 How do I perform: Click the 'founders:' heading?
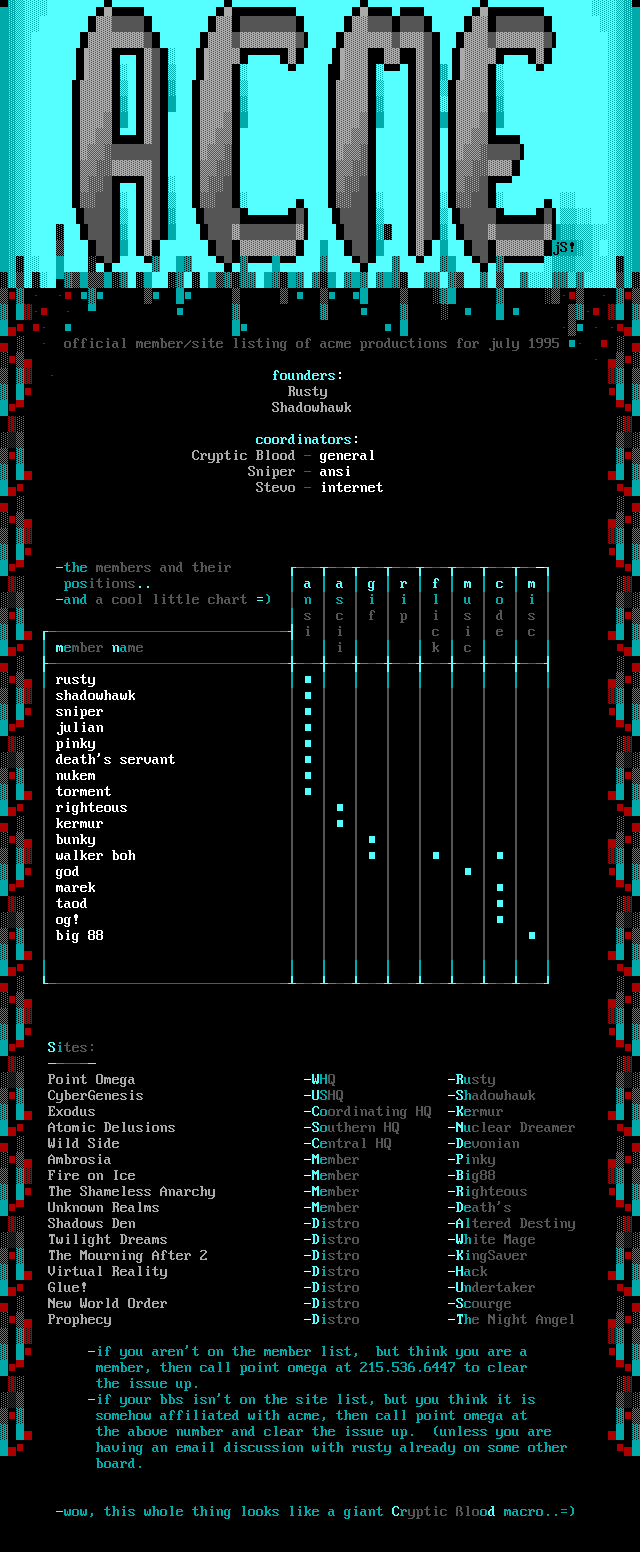pyautogui.click(x=307, y=376)
